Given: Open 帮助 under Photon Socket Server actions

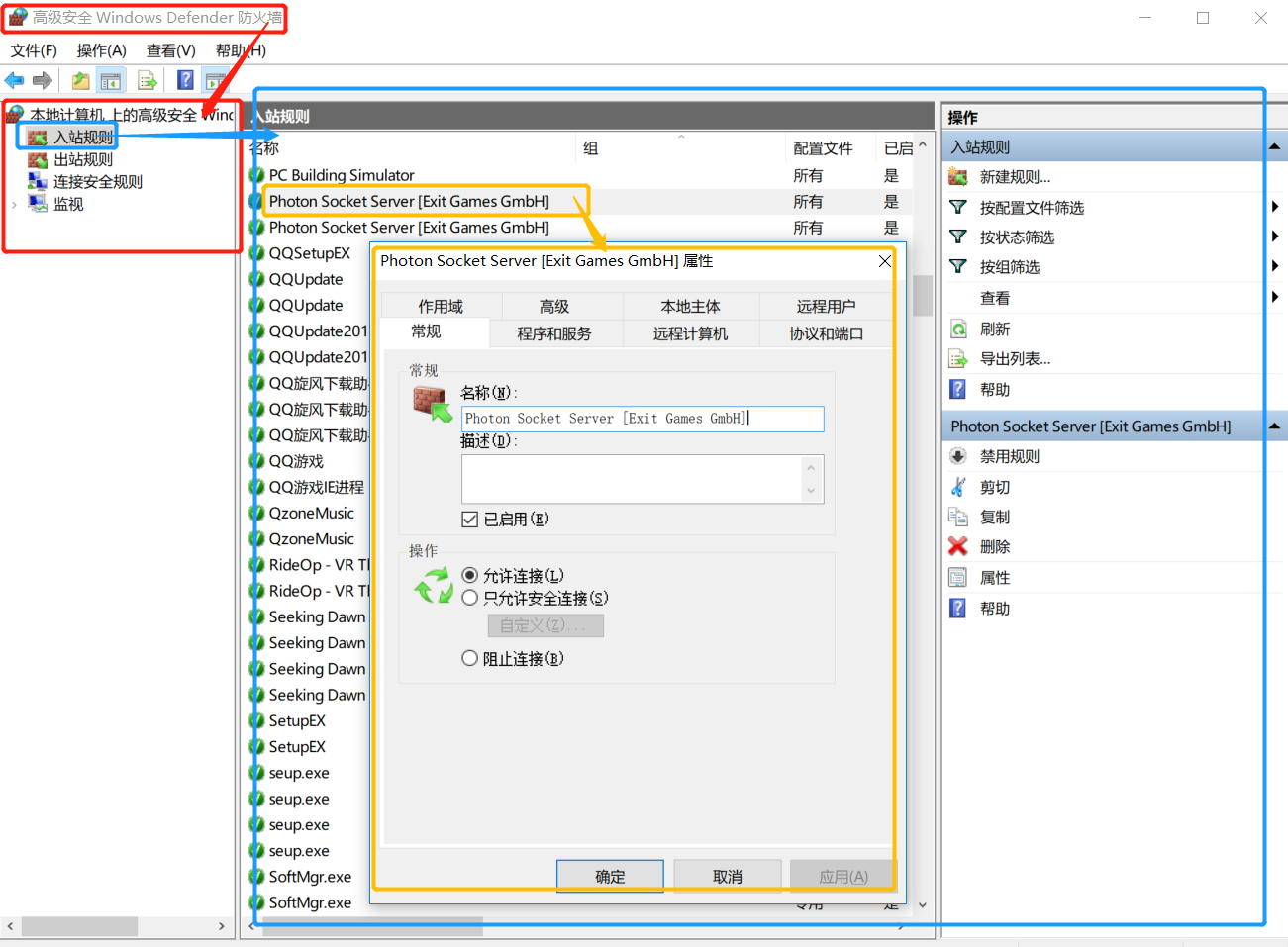Looking at the screenshot, I should tap(995, 609).
